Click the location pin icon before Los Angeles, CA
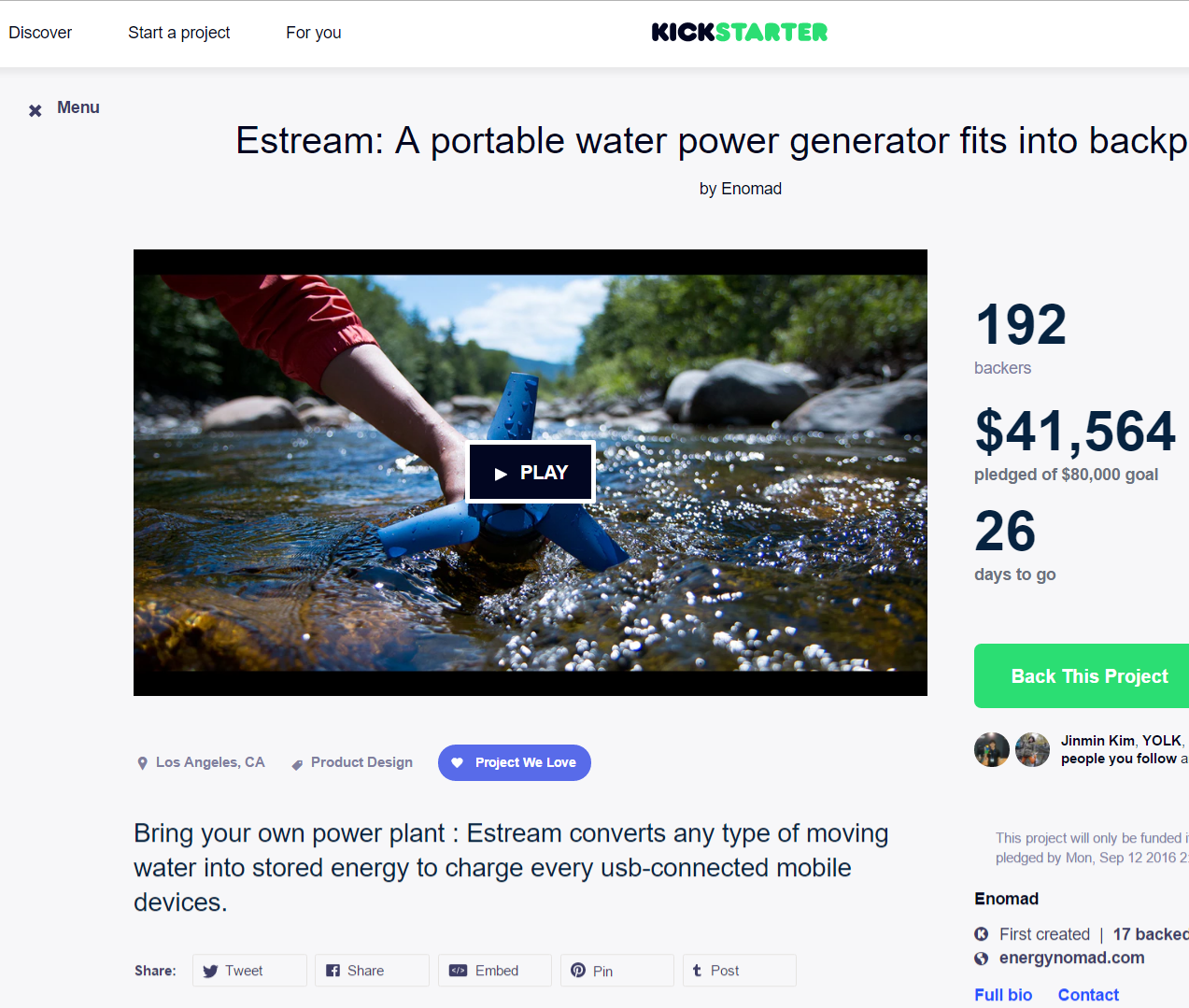1189x1008 pixels. click(x=141, y=762)
